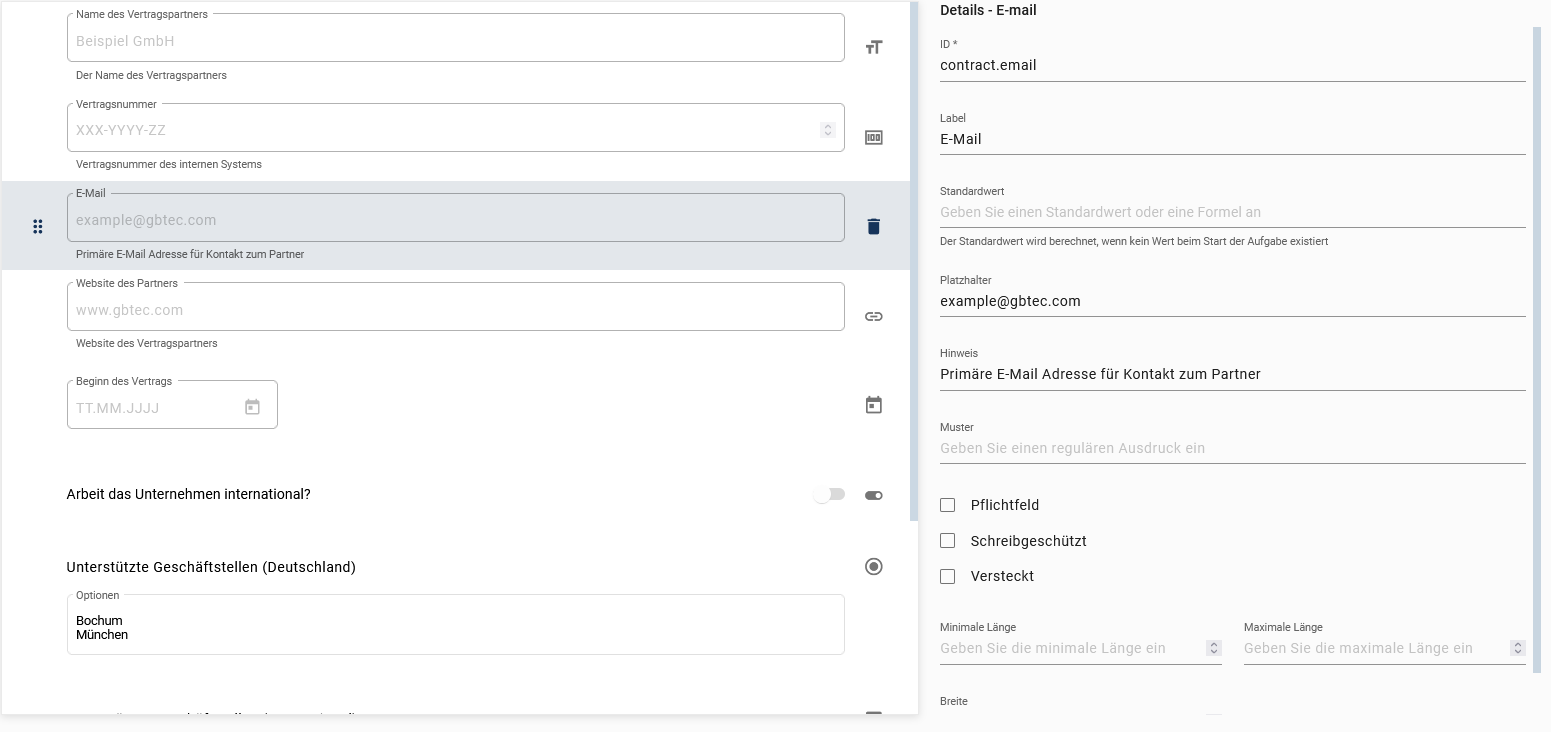This screenshot has width=1551, height=732.
Task: Click the text field type icon beside Name des Vertragspartners
Action: tap(874, 47)
